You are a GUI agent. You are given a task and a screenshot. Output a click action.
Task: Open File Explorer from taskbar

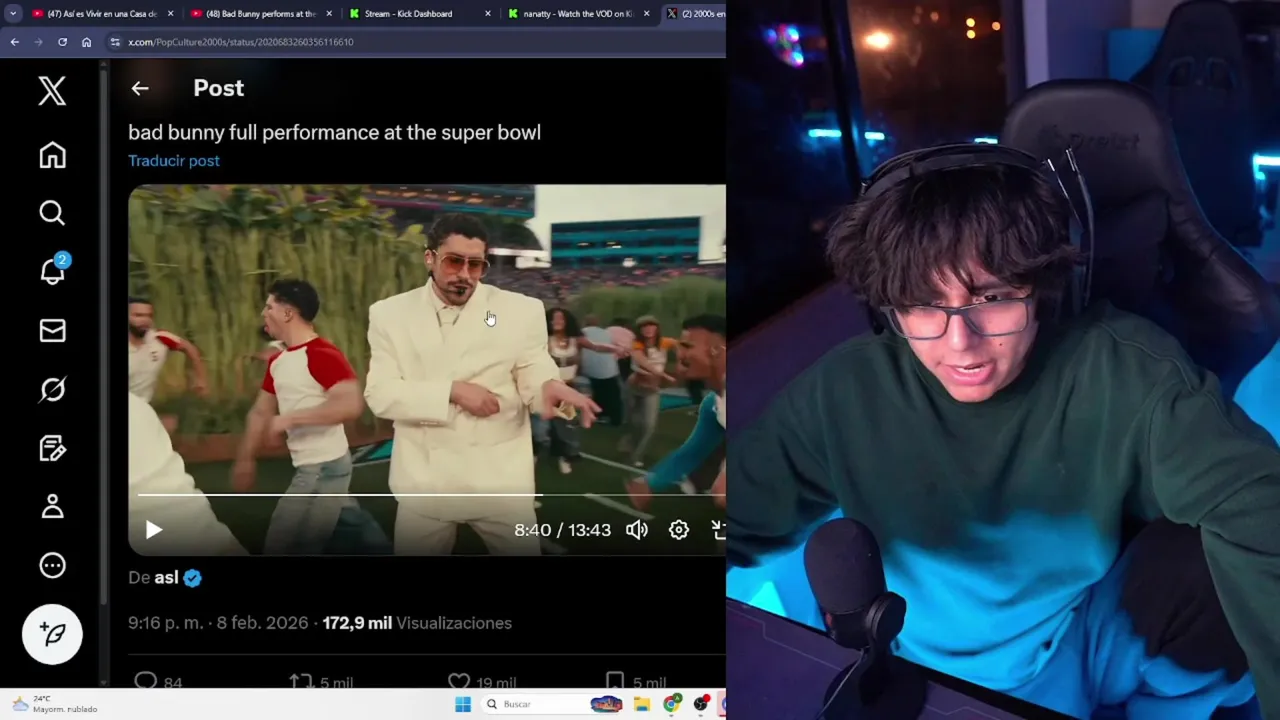(642, 704)
